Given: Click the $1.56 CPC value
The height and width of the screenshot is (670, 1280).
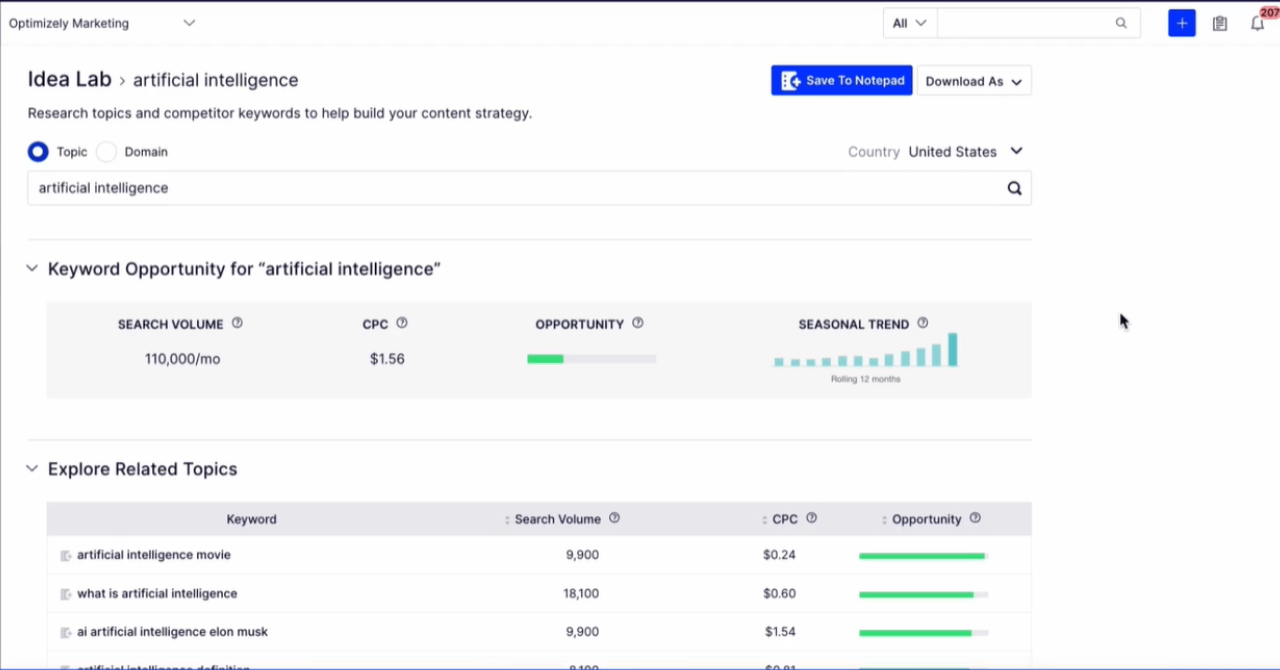Looking at the screenshot, I should (387, 359).
